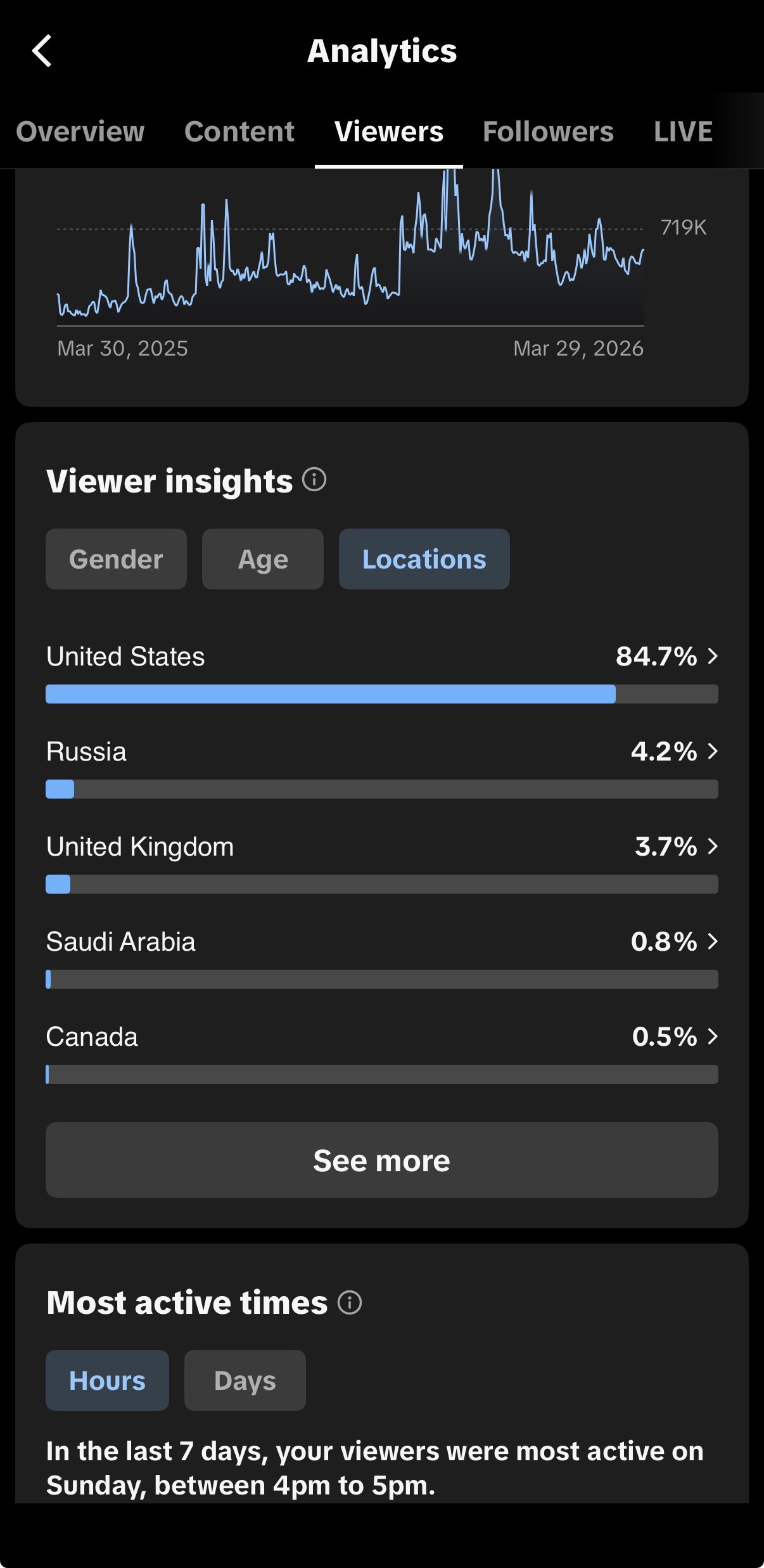Switch active times to Days
The width and height of the screenshot is (764, 1568).
(245, 1380)
